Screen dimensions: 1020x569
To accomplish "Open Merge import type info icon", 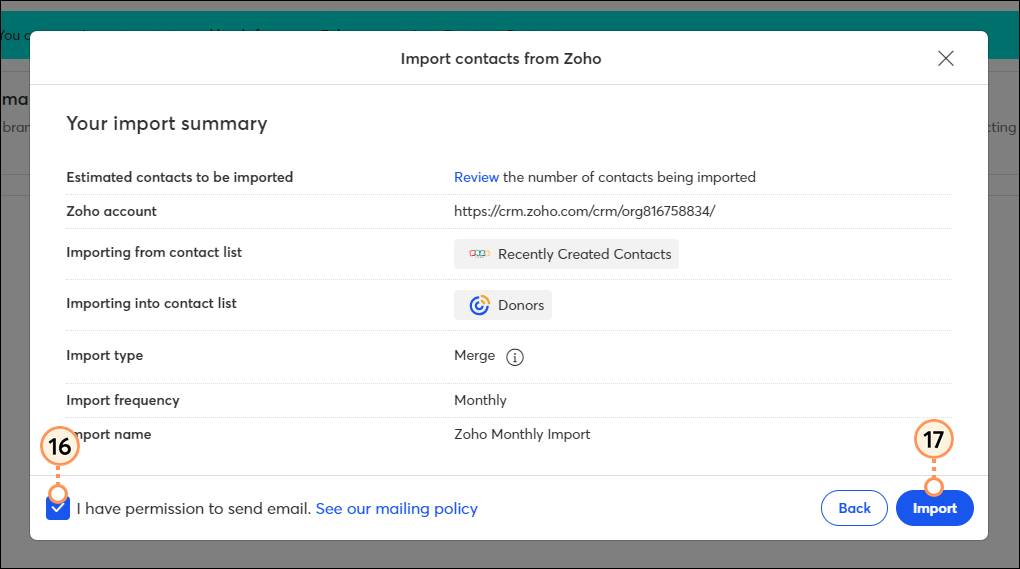I will (515, 357).
